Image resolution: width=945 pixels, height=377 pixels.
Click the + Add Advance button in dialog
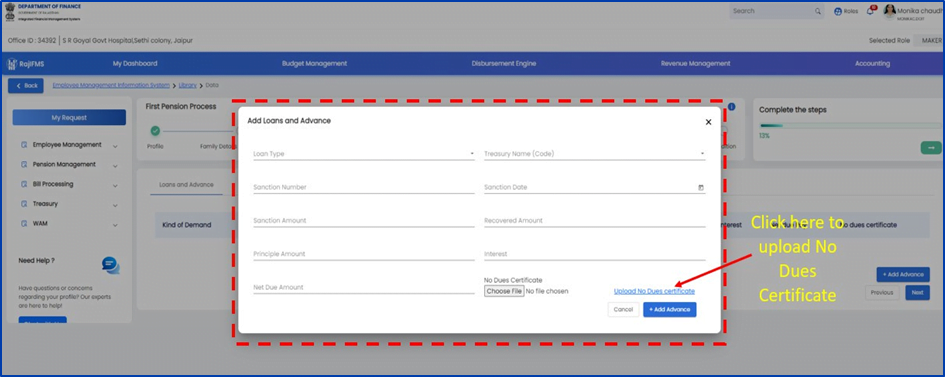pos(670,310)
